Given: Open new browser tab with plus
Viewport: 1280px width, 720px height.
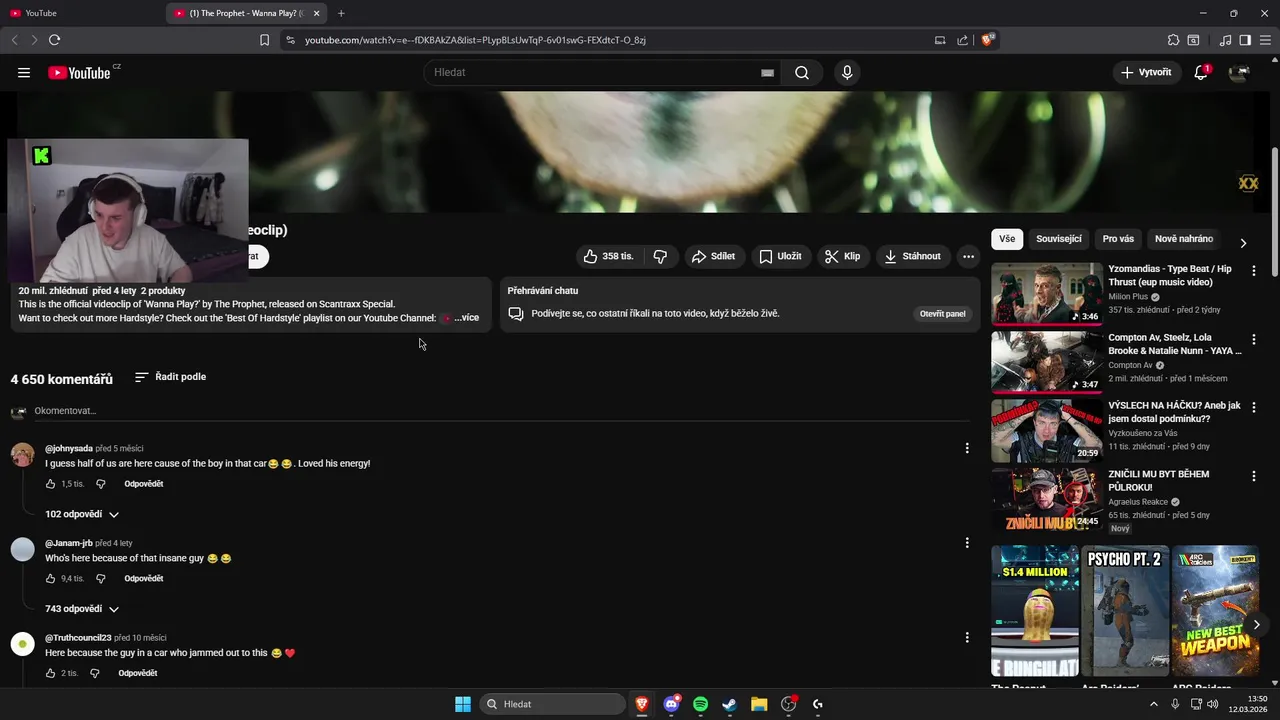Looking at the screenshot, I should tap(341, 13).
